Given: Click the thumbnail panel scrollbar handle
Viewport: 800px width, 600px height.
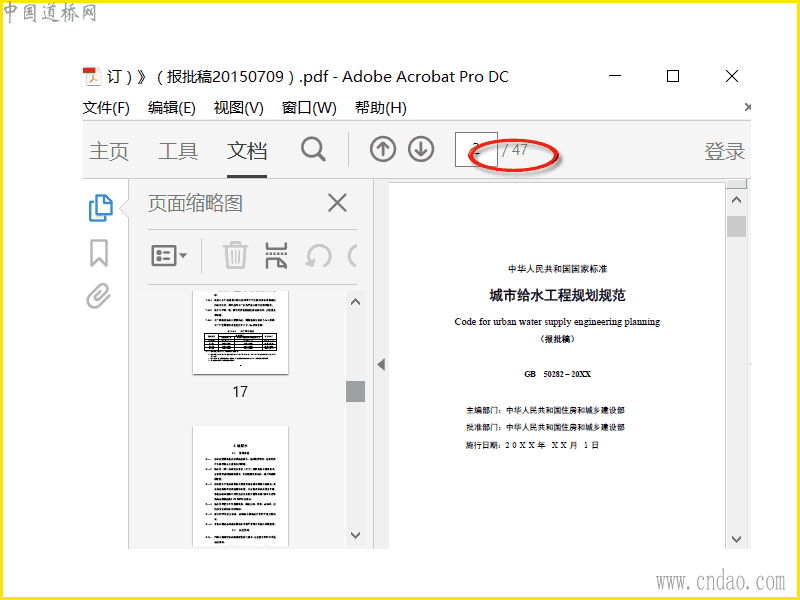Looking at the screenshot, I should click(x=356, y=391).
